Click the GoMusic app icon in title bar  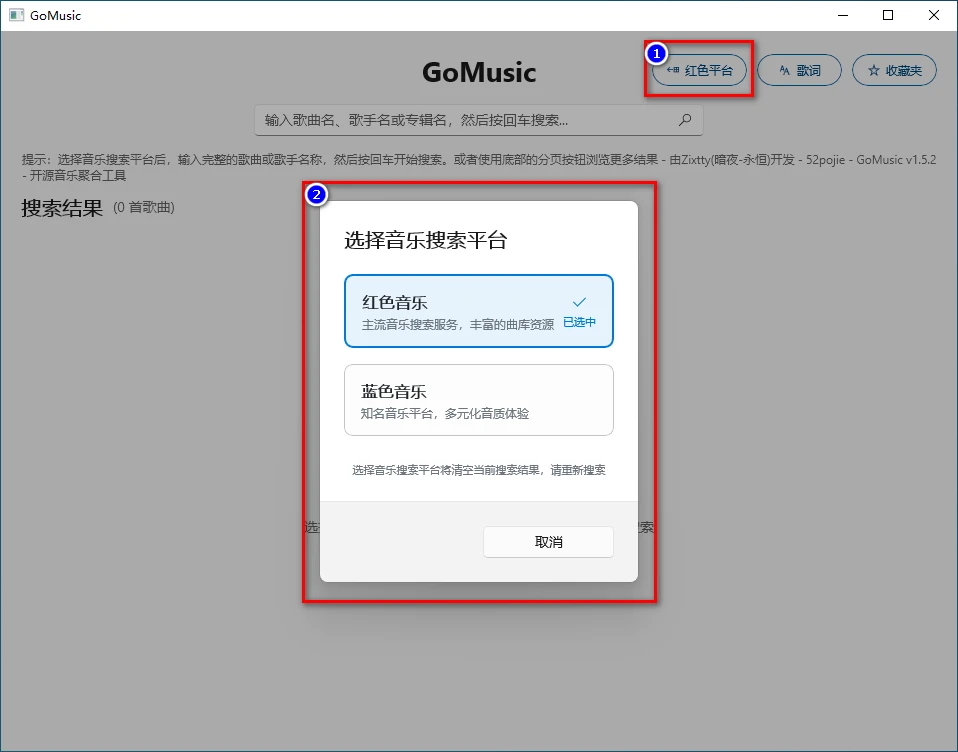click(x=16, y=15)
